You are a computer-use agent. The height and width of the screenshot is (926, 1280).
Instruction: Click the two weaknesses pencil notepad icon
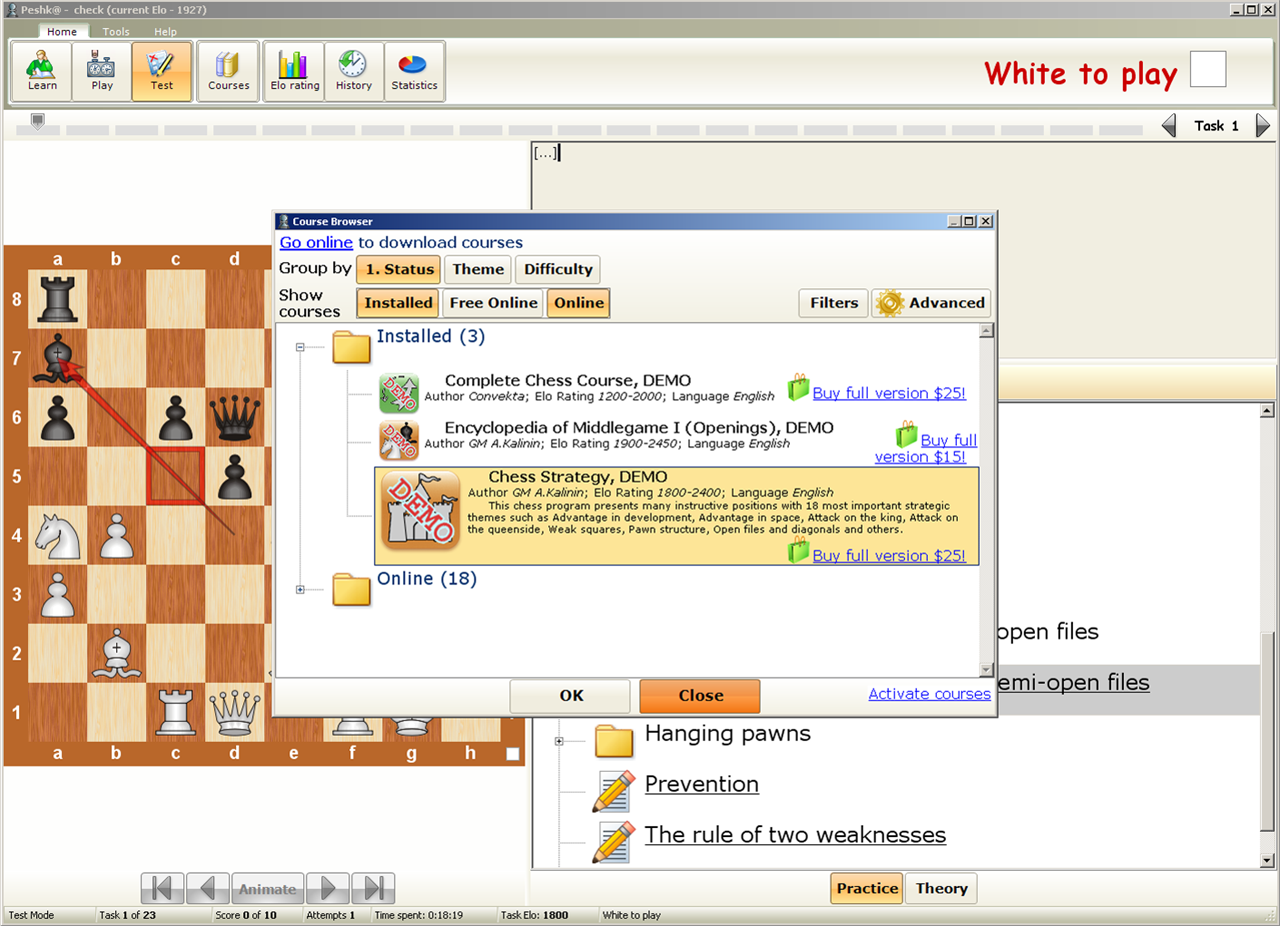point(614,841)
